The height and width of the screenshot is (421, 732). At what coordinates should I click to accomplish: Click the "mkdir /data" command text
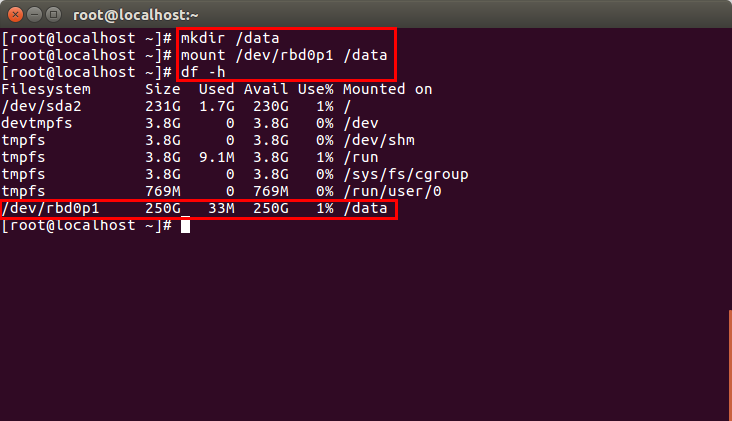point(230,38)
